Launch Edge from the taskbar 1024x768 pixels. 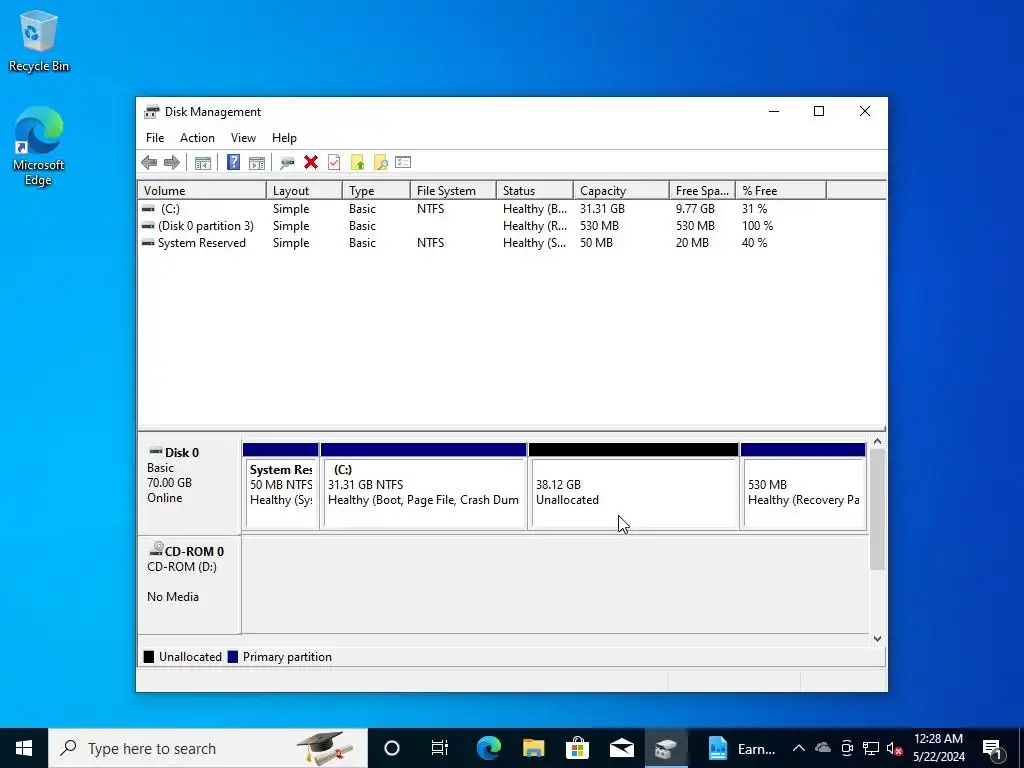point(488,748)
